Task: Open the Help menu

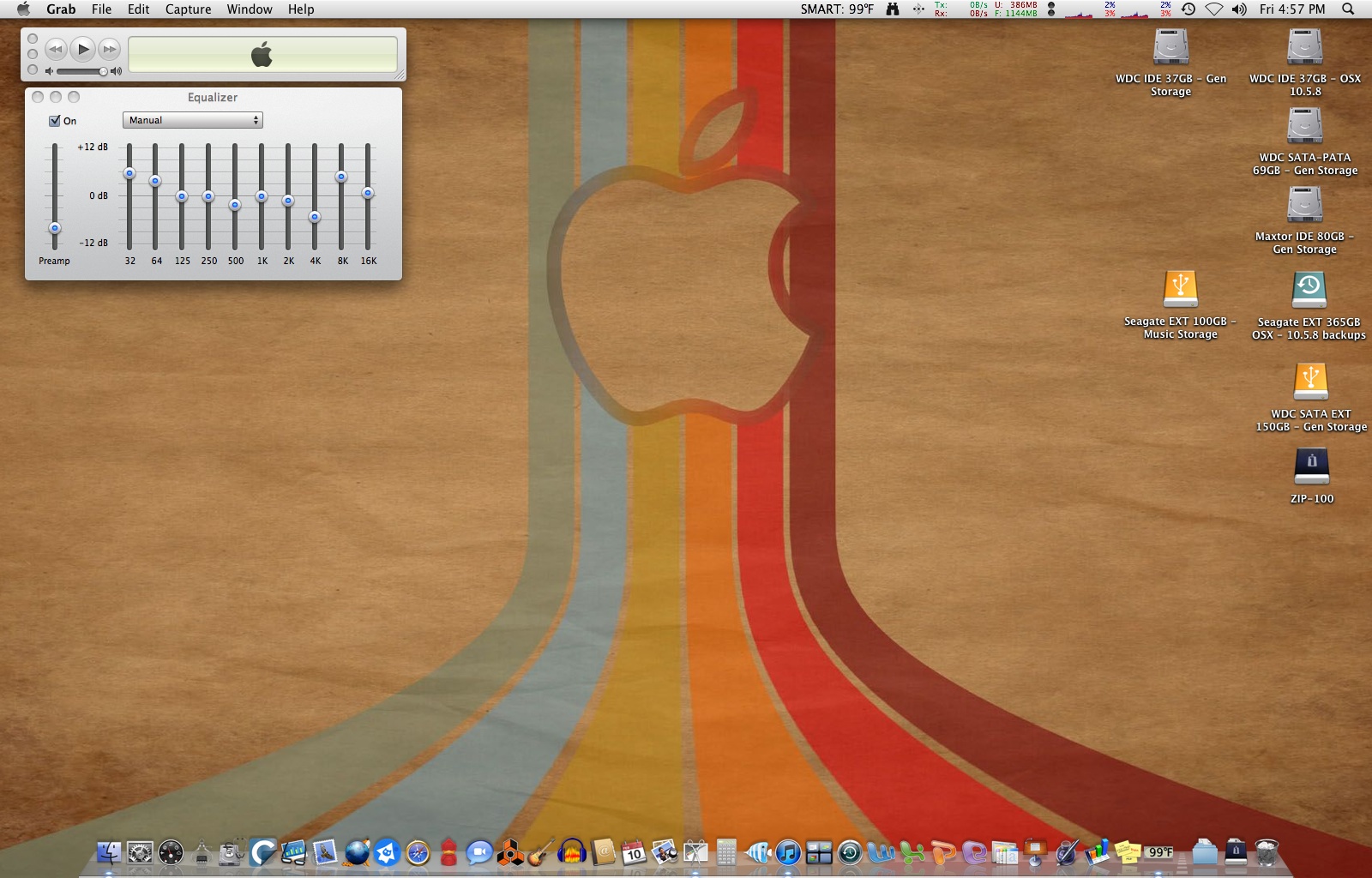Action: click(301, 9)
